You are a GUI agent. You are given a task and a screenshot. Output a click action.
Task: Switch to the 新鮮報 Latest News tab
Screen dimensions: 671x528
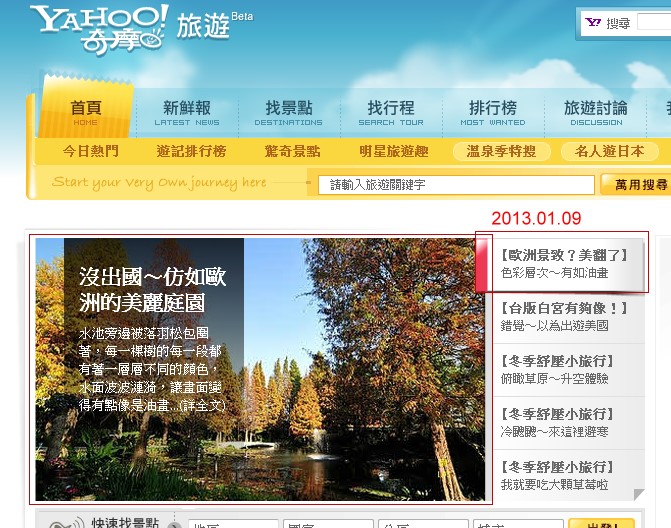[x=187, y=113]
